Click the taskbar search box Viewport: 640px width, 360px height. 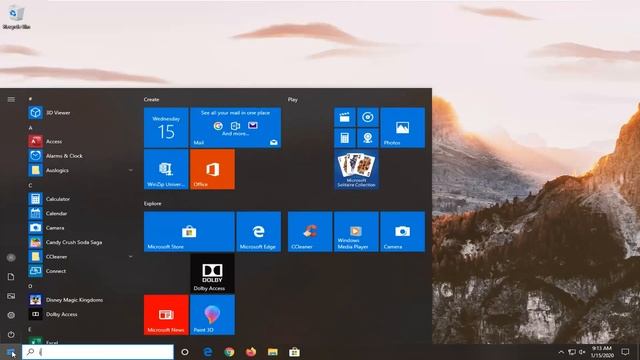point(98,352)
